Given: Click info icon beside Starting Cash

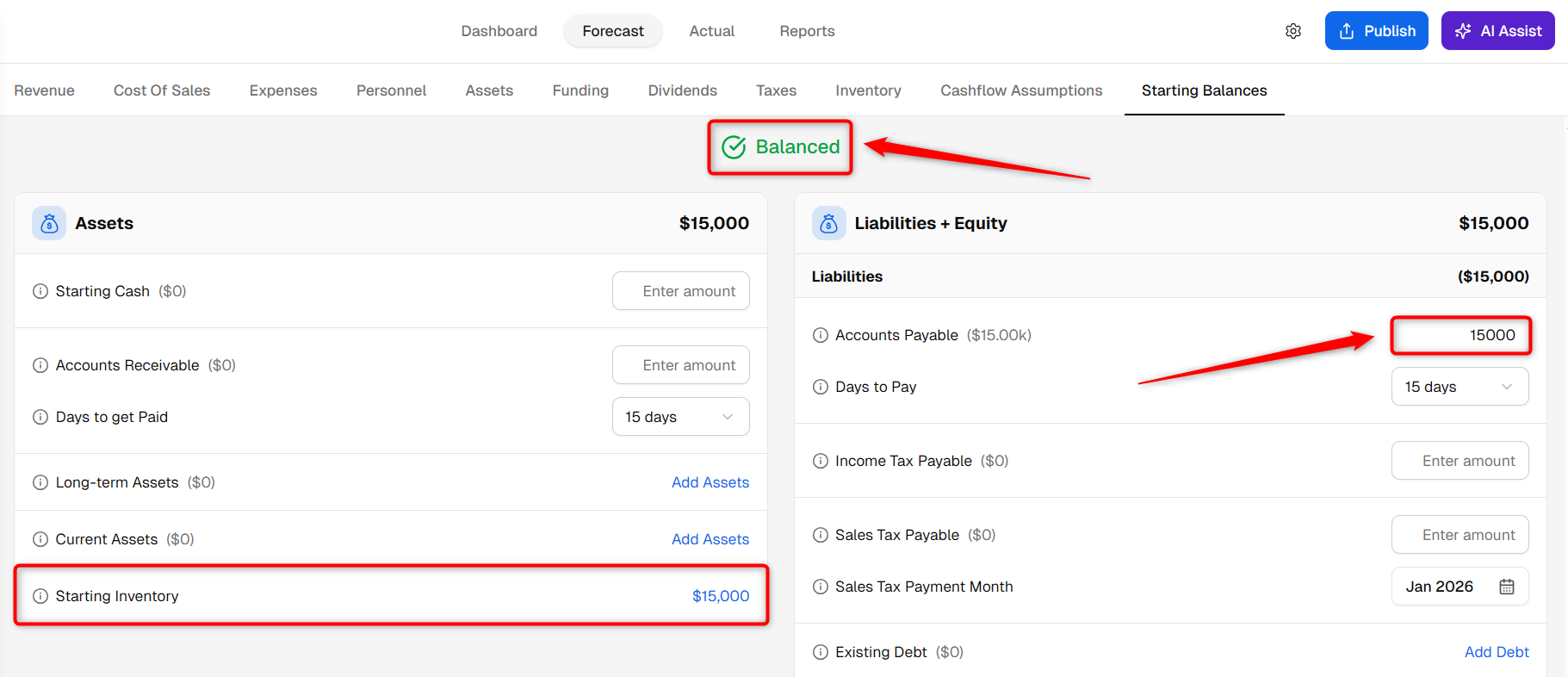Looking at the screenshot, I should click(x=40, y=291).
